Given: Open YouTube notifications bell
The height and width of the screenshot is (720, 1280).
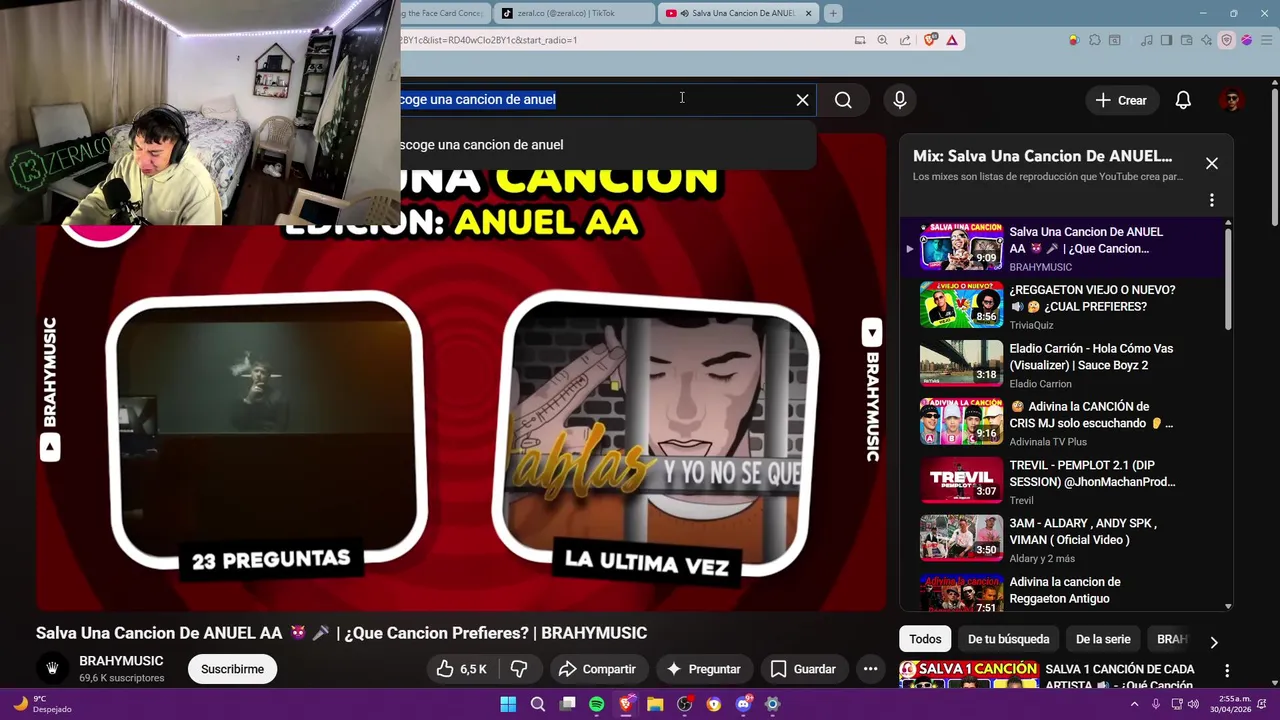Looking at the screenshot, I should coord(1183,100).
